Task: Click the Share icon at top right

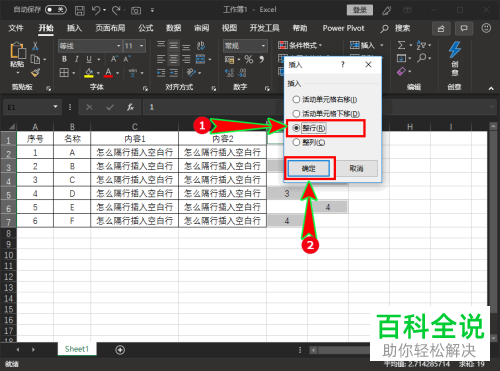Action: [x=441, y=29]
